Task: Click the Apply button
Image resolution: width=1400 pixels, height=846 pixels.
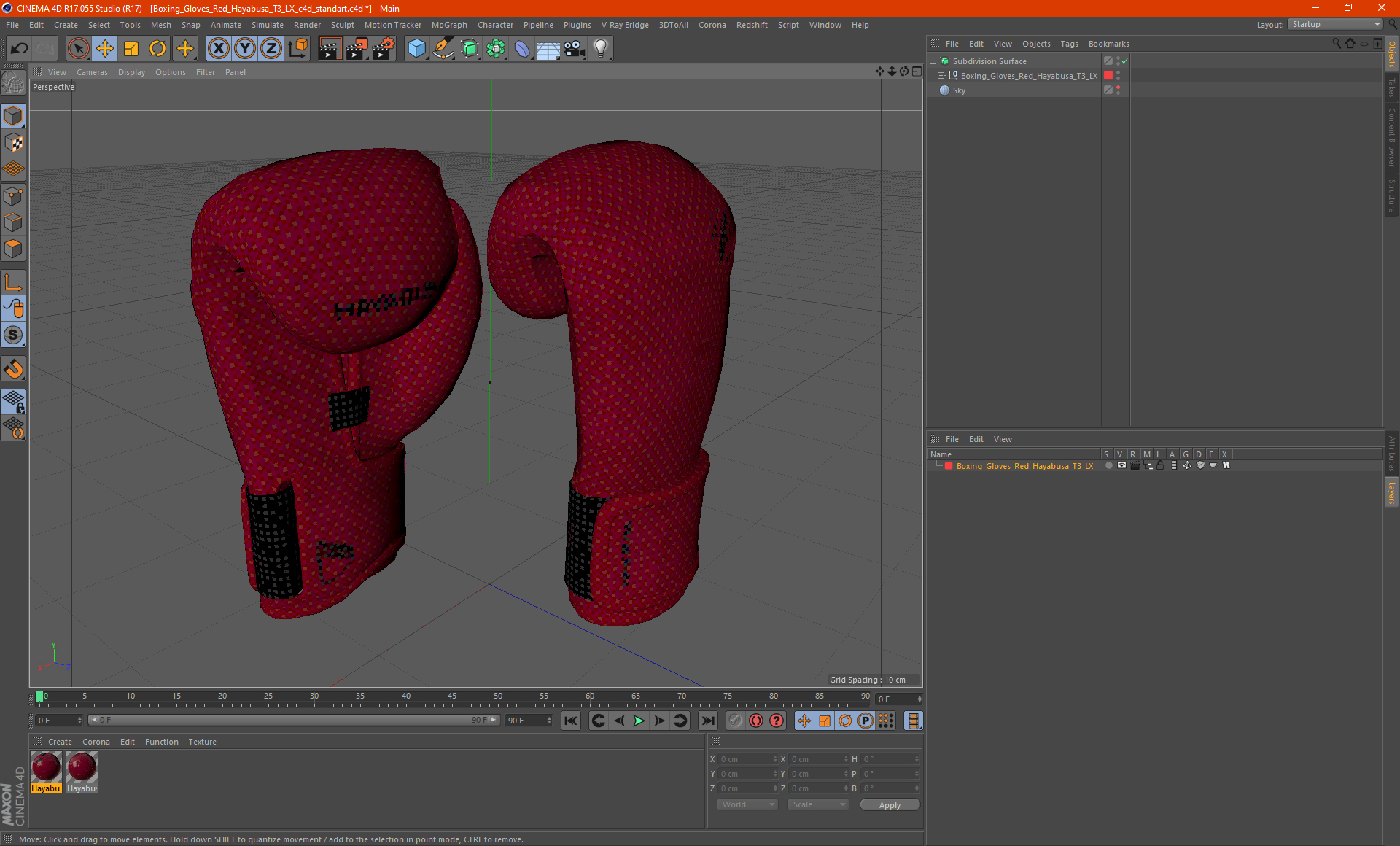Action: click(x=890, y=804)
